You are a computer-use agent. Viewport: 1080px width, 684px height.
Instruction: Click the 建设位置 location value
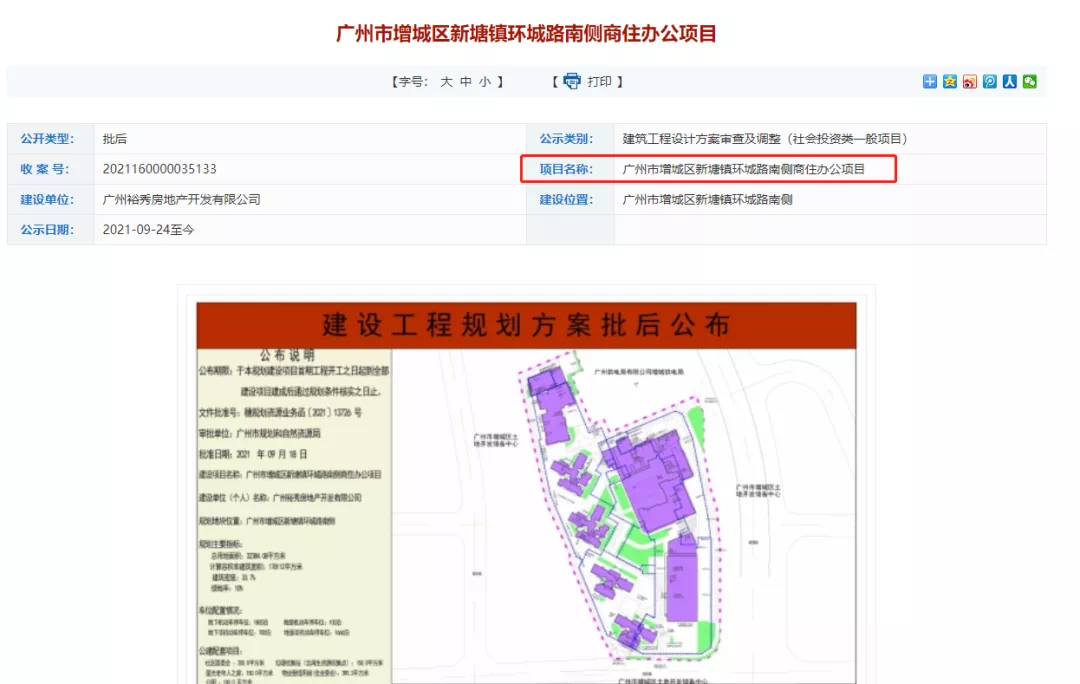tap(707, 199)
